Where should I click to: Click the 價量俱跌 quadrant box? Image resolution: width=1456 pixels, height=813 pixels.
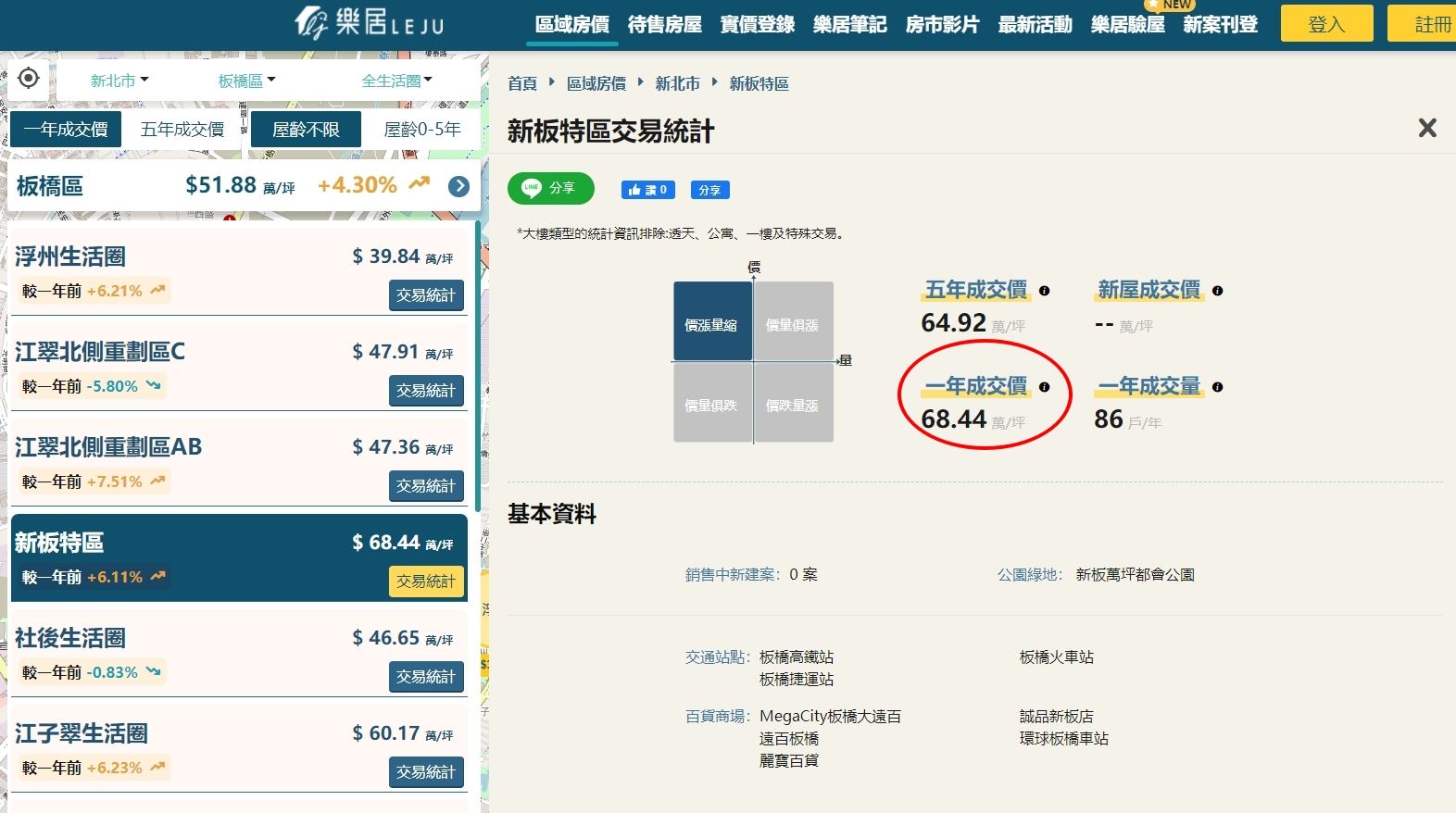712,403
